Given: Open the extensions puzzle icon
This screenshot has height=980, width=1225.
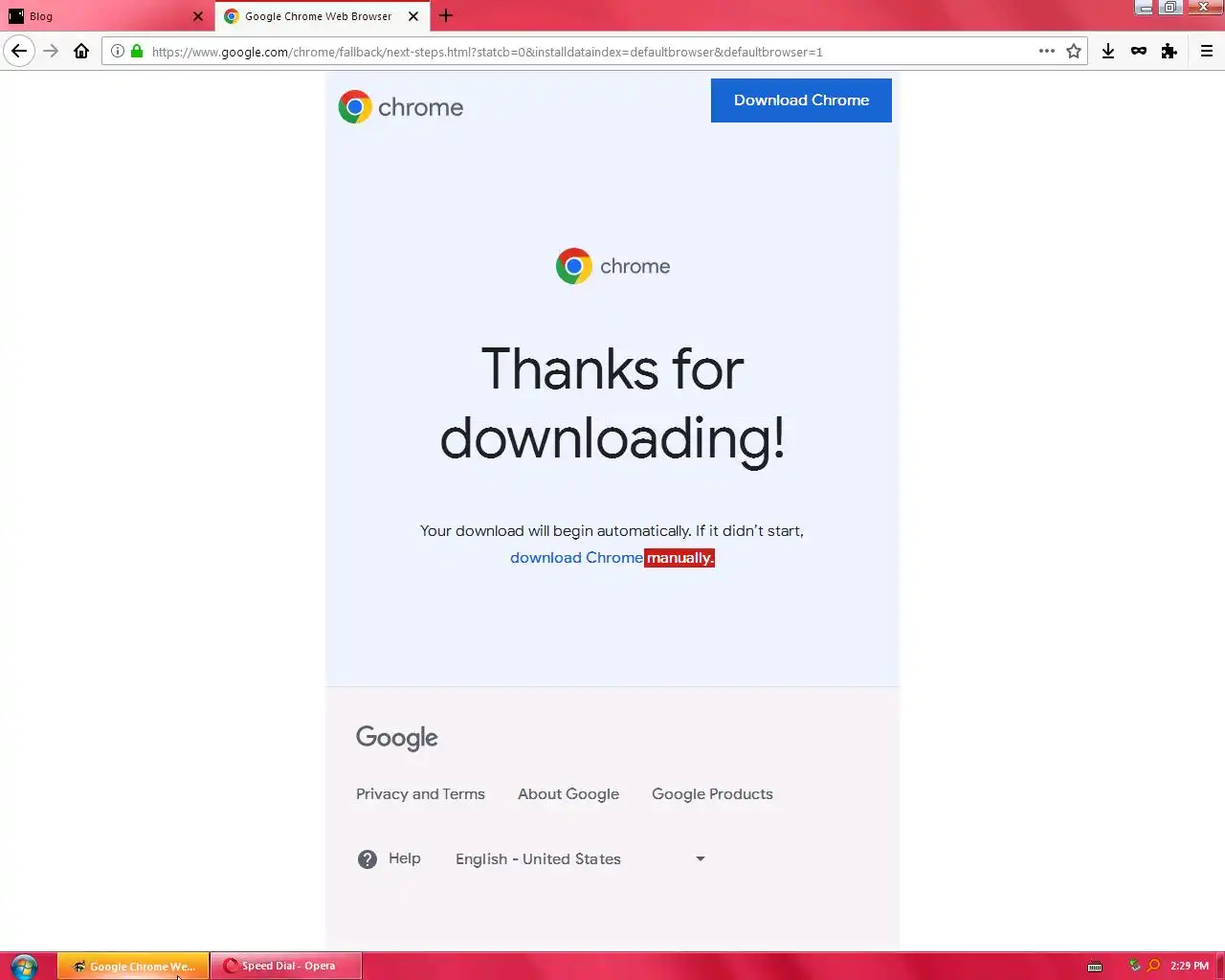Looking at the screenshot, I should [1169, 52].
